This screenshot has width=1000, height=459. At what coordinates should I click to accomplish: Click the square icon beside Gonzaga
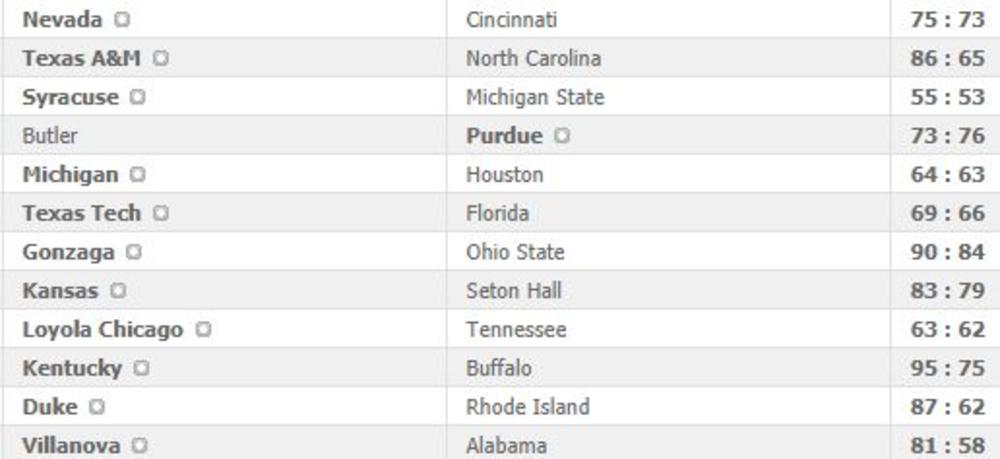(134, 253)
